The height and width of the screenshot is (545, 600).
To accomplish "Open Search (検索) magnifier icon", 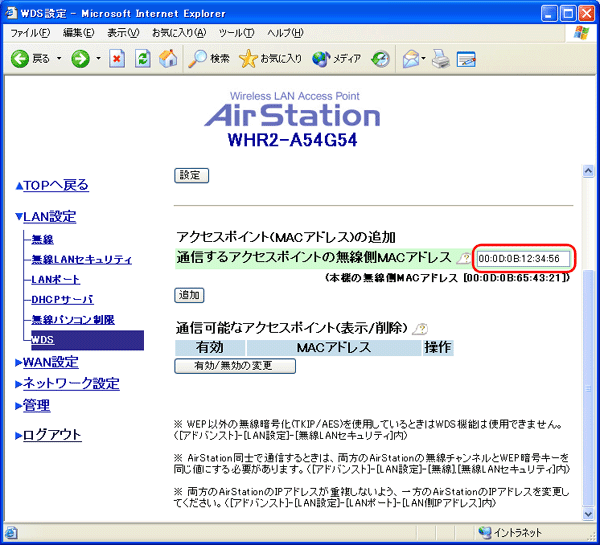I will coord(198,59).
